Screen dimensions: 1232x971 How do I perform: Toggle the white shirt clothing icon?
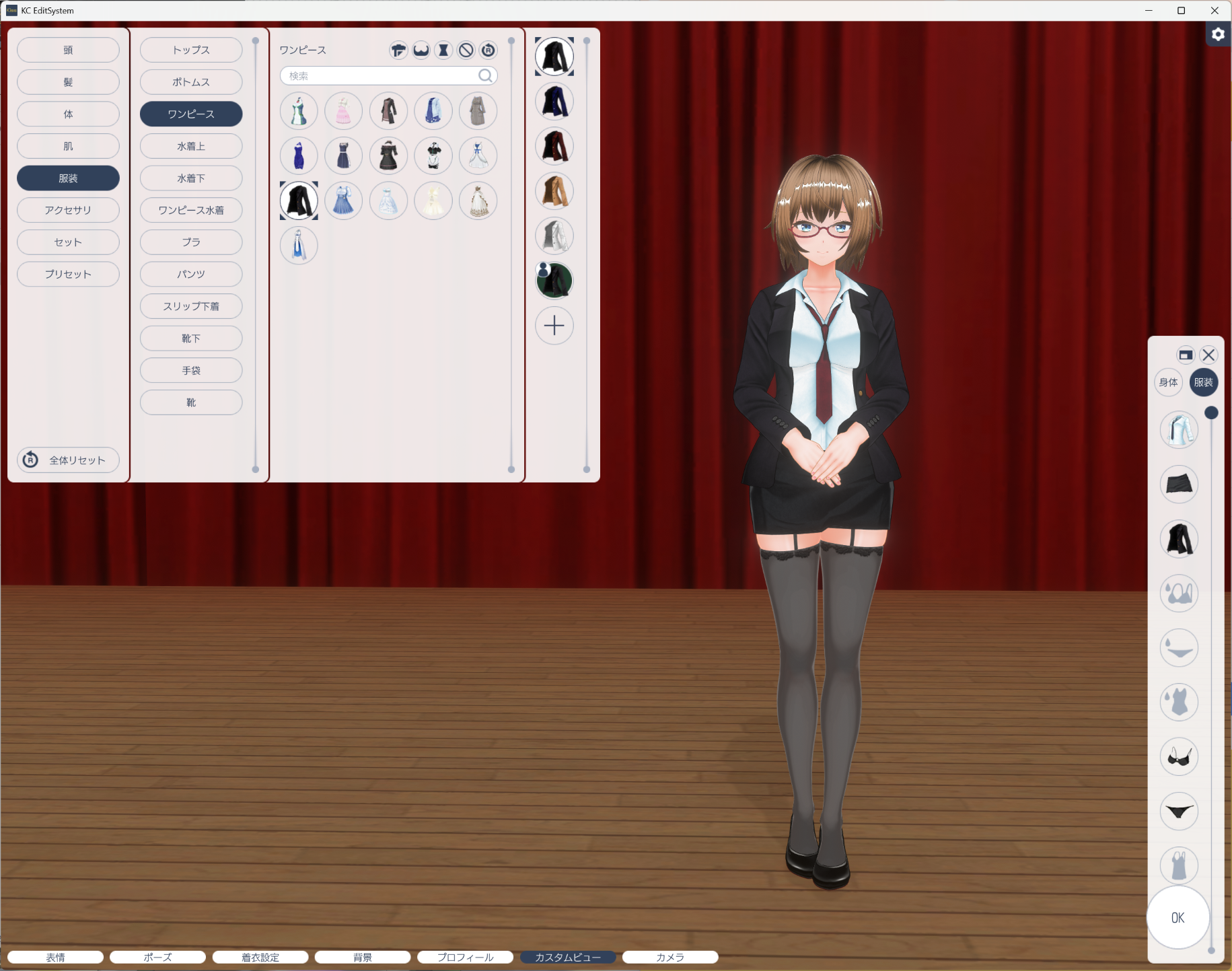[1180, 429]
